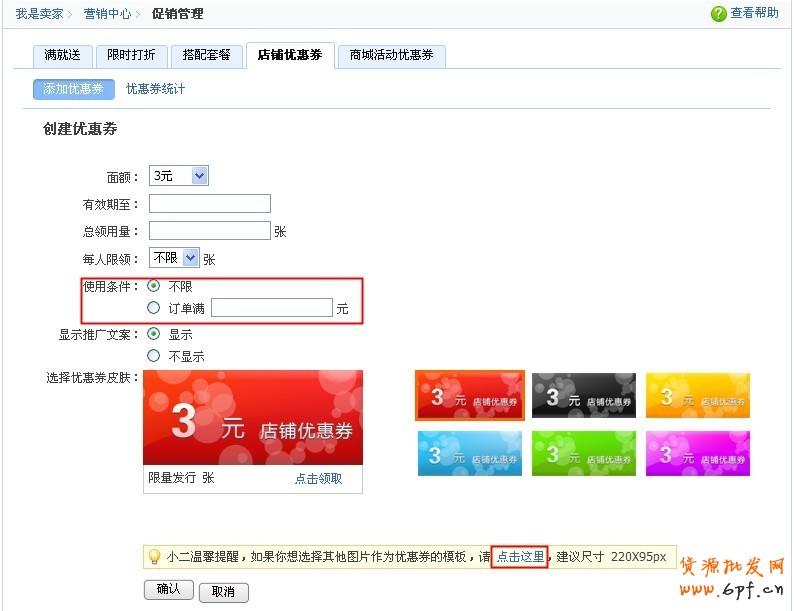Pick the magenta coupon skin

[x=697, y=453]
